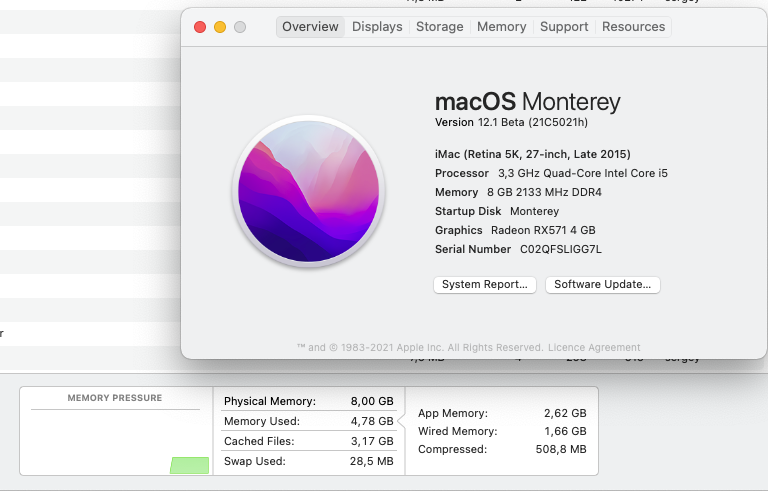This screenshot has width=768, height=491.
Task: Click the Processor 3,3 GHz Quad-Core Intel Core i5 line
Action: (x=551, y=173)
